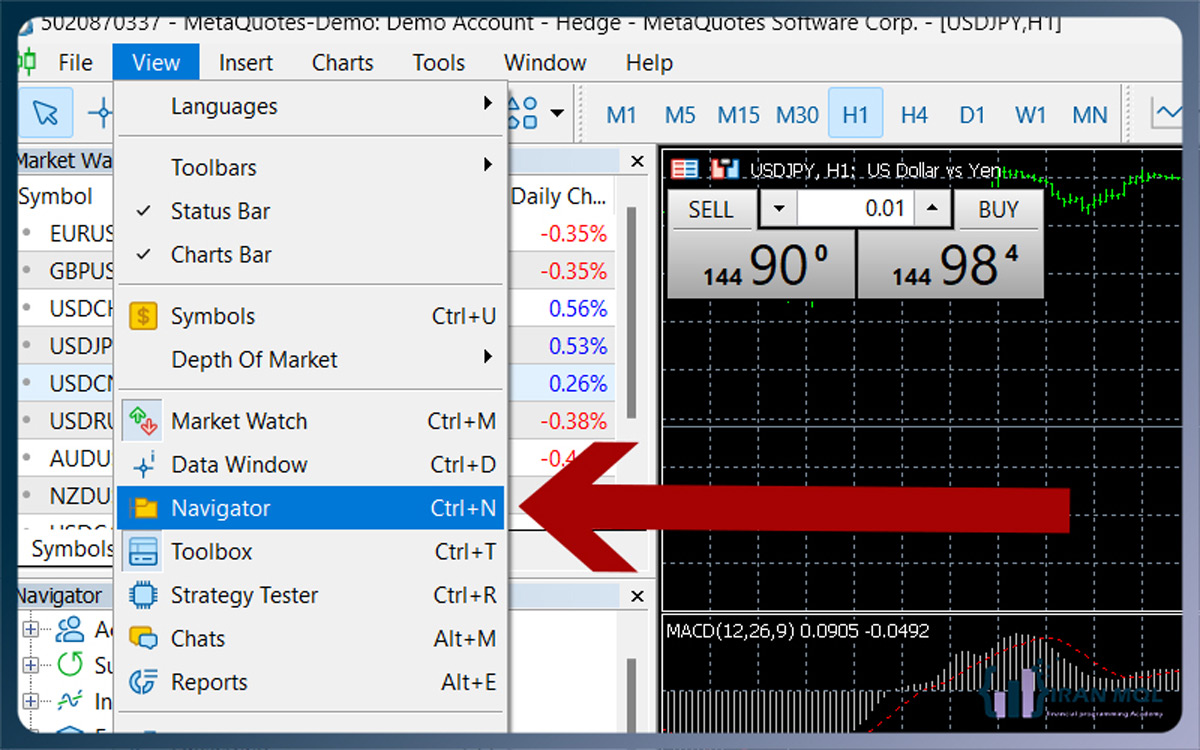Switch to M1 timeframe
The width and height of the screenshot is (1200, 750).
[621, 114]
